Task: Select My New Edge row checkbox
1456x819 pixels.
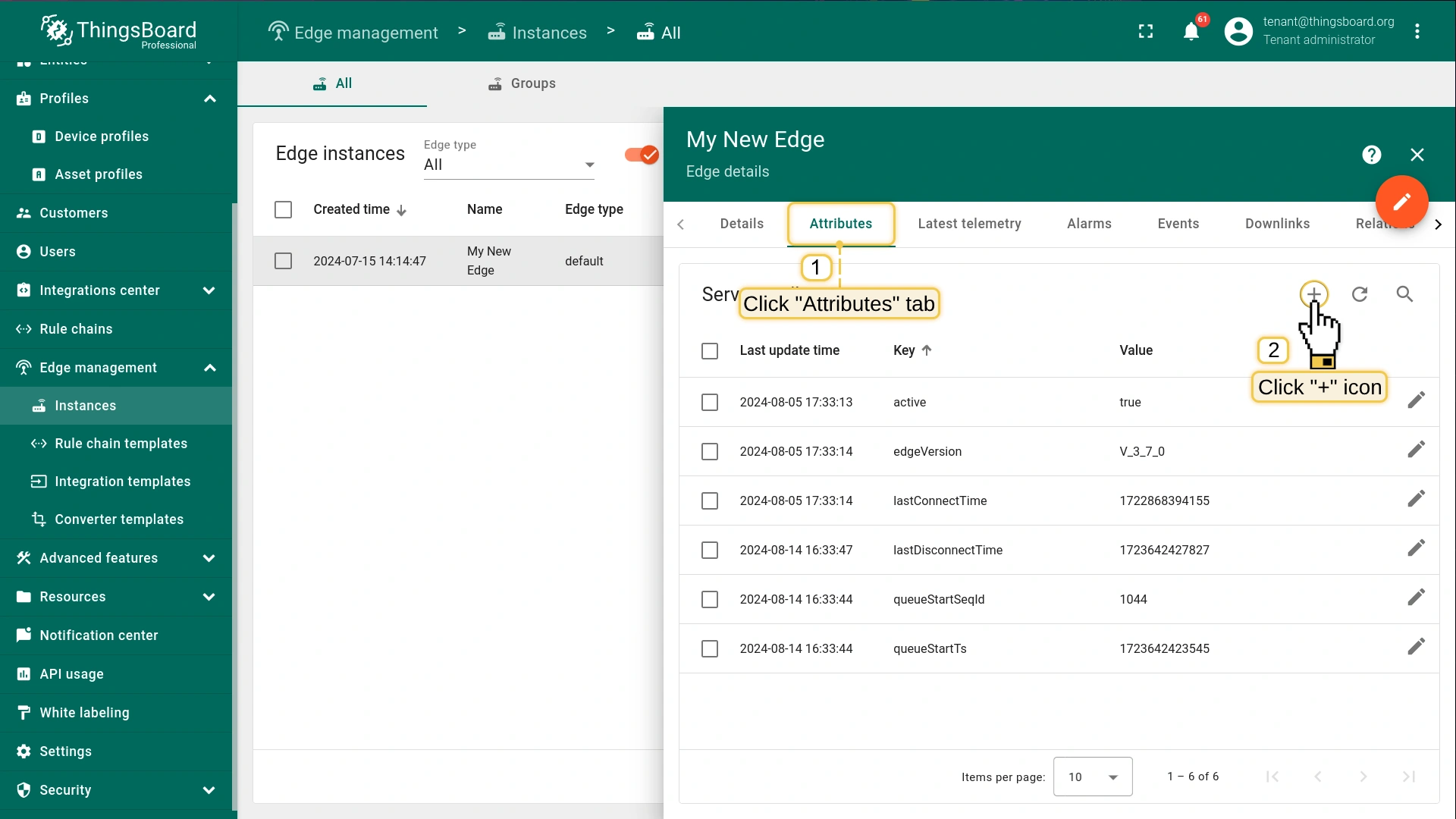Action: point(283,261)
